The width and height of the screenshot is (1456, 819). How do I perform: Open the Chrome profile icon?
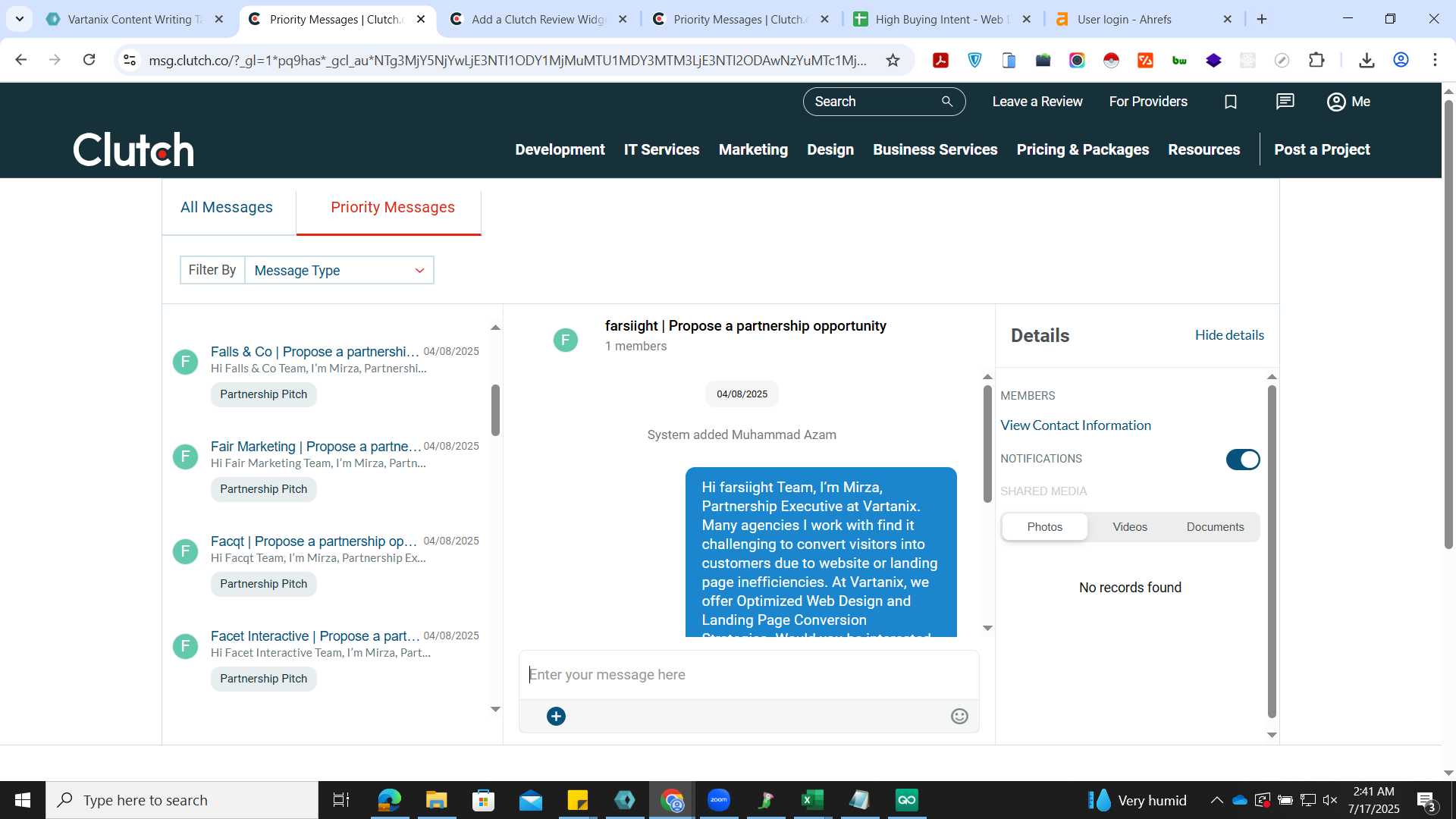[1401, 60]
